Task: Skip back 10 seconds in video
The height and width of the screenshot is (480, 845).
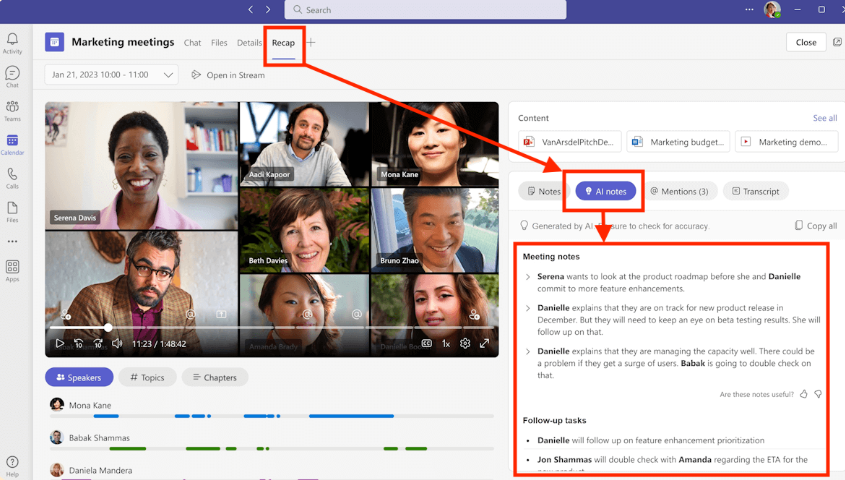Action: tap(79, 343)
